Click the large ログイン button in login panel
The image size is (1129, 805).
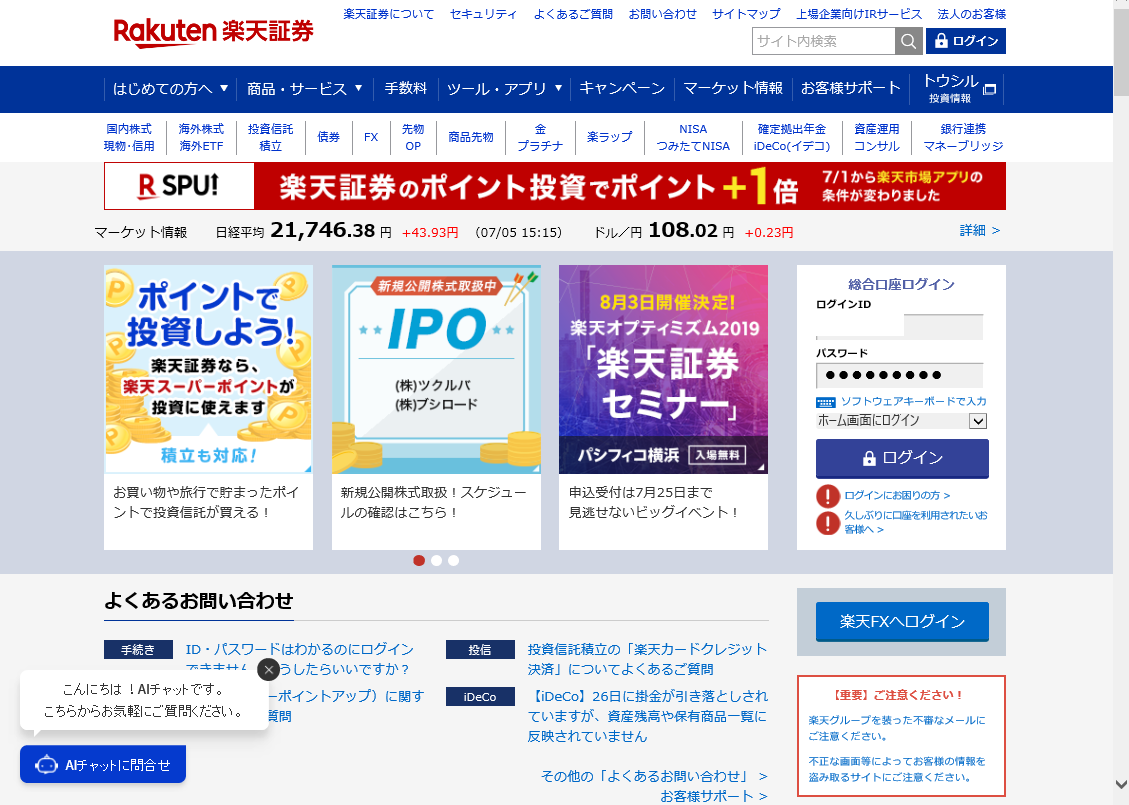pos(901,459)
